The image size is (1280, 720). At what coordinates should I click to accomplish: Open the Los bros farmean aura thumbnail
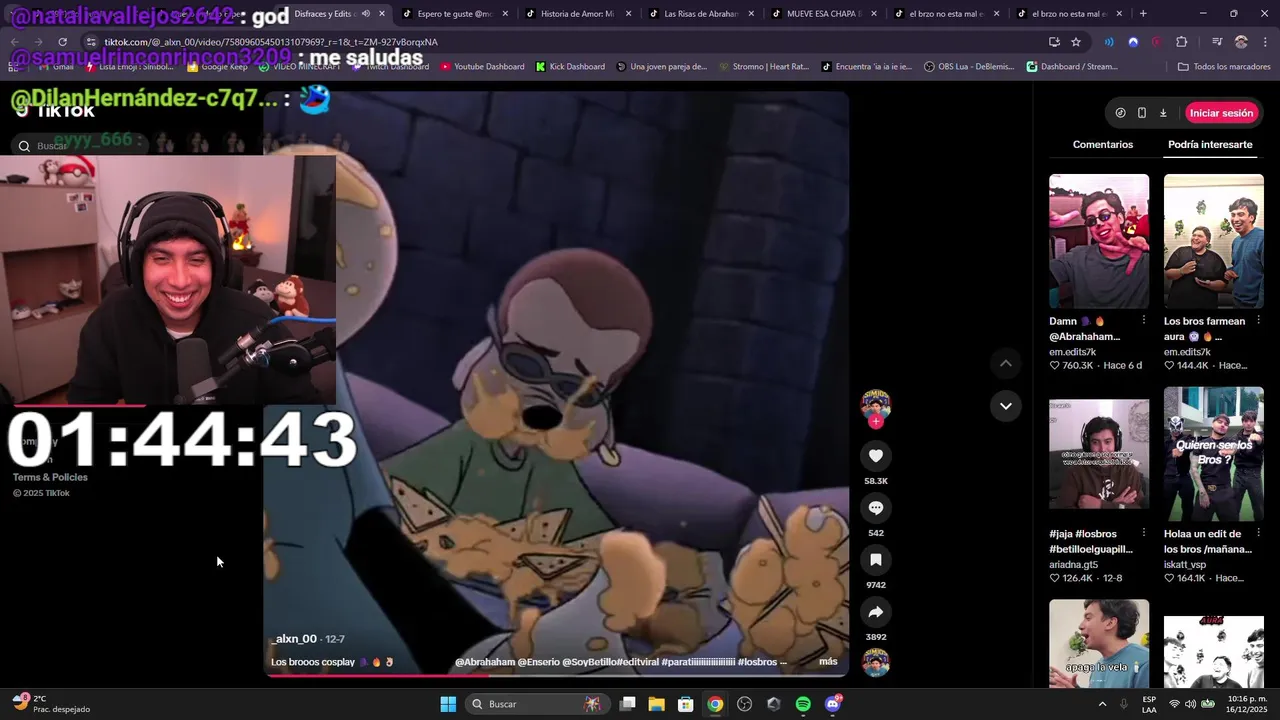point(1214,241)
